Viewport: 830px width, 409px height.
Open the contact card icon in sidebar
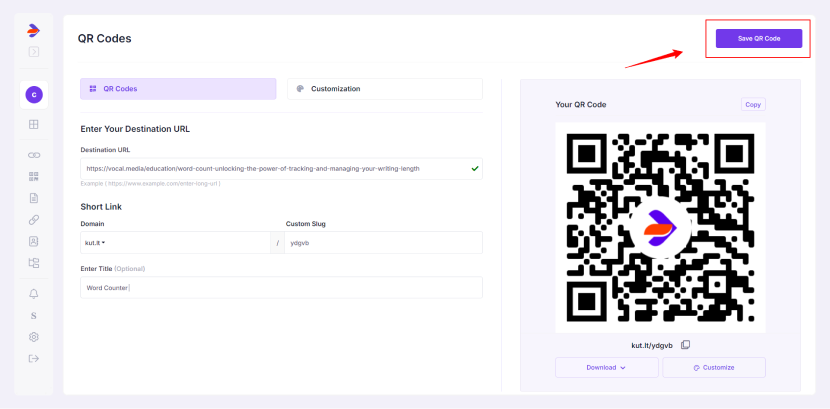point(34,241)
